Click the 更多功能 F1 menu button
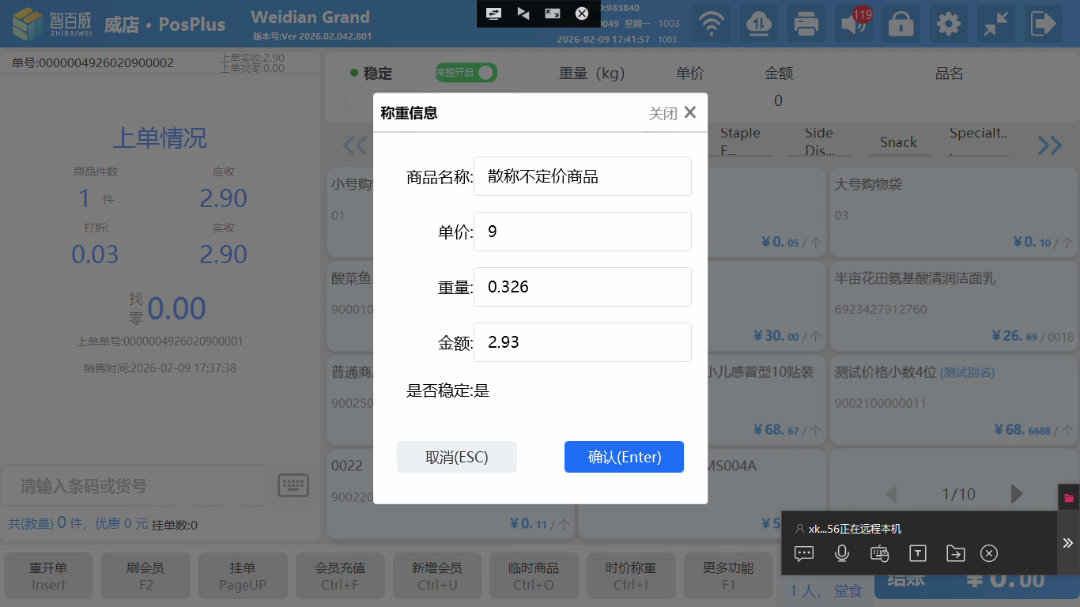This screenshot has height=607, width=1080. (727, 576)
